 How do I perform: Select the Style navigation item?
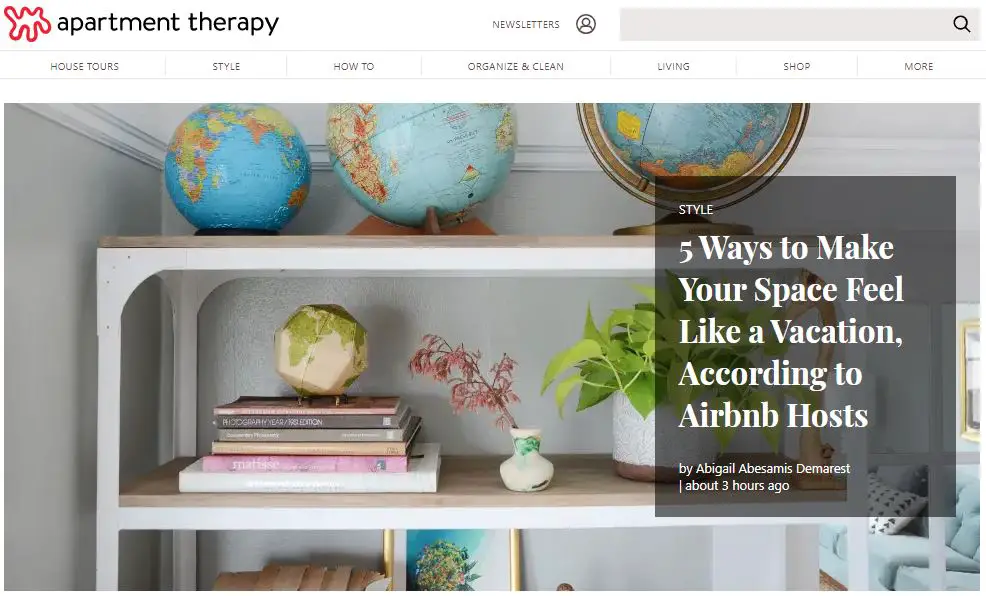pos(226,66)
